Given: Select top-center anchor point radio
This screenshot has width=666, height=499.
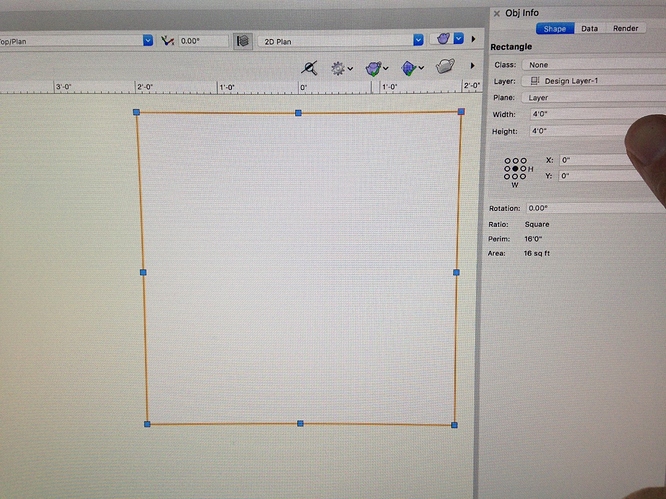Looking at the screenshot, I should pos(515,161).
